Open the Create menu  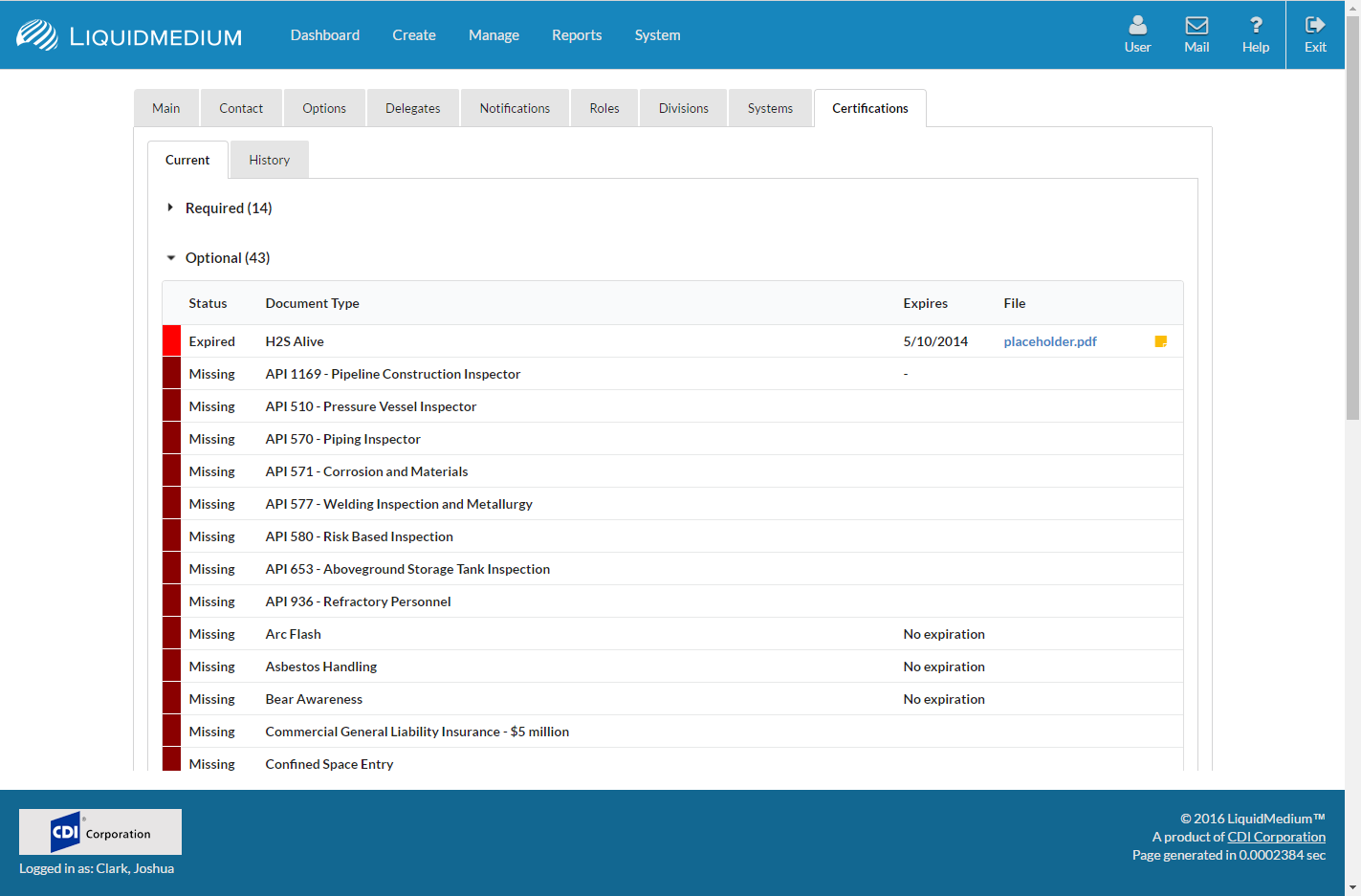[413, 35]
